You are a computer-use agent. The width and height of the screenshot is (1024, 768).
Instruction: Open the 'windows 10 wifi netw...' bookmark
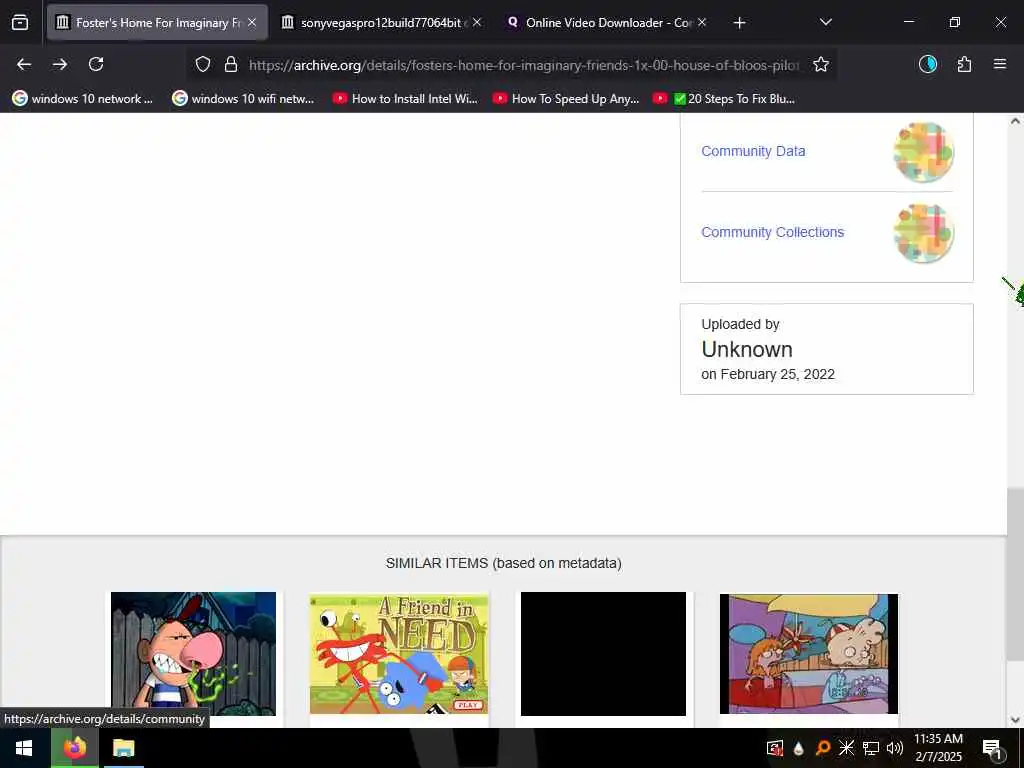click(x=244, y=99)
